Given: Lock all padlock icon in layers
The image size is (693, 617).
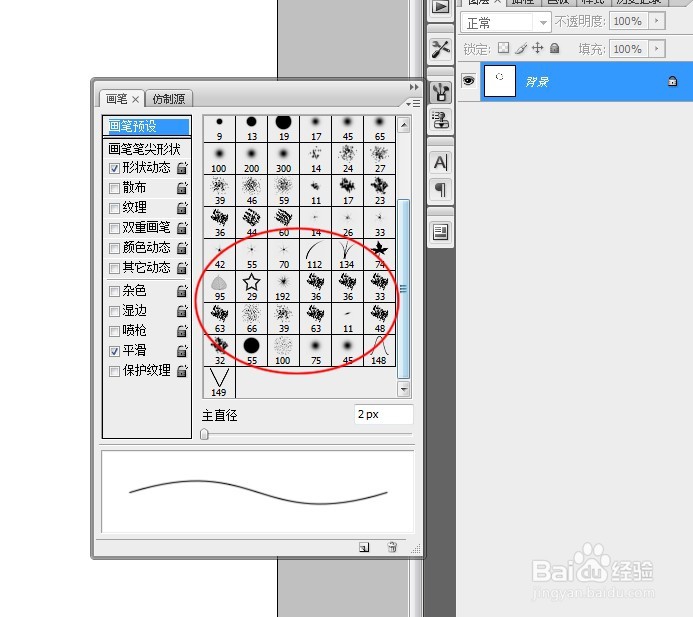Looking at the screenshot, I should (555, 48).
